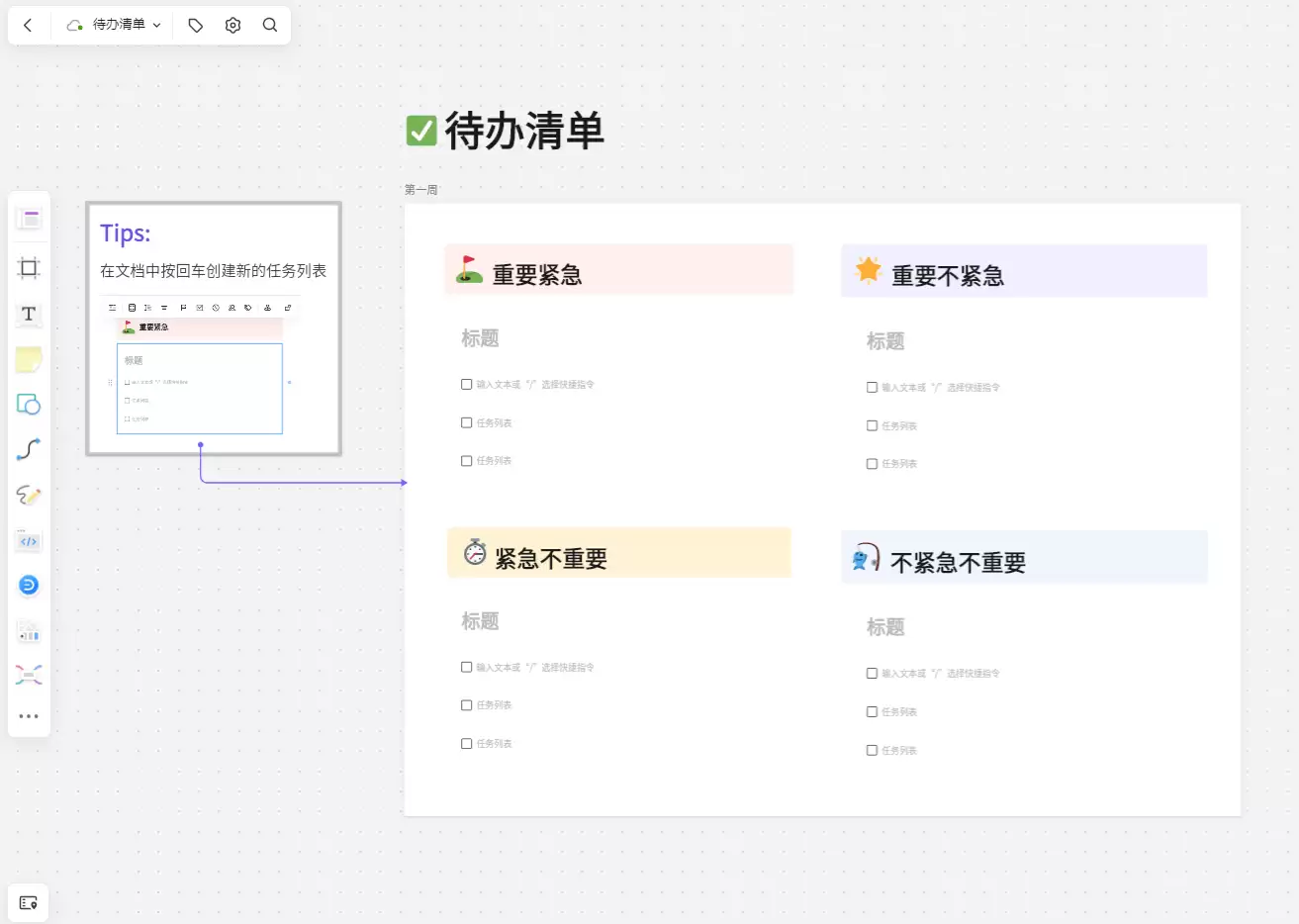Go back with the left arrow icon
Screen dimensions: 1299x924
(x=28, y=25)
